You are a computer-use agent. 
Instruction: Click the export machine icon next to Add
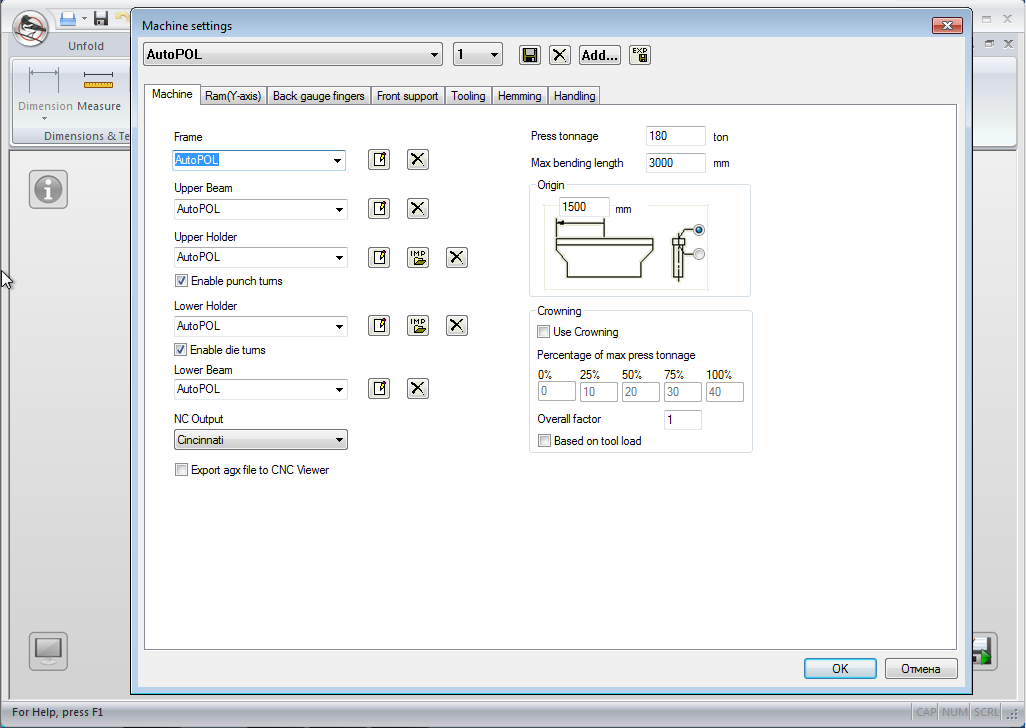[x=640, y=55]
